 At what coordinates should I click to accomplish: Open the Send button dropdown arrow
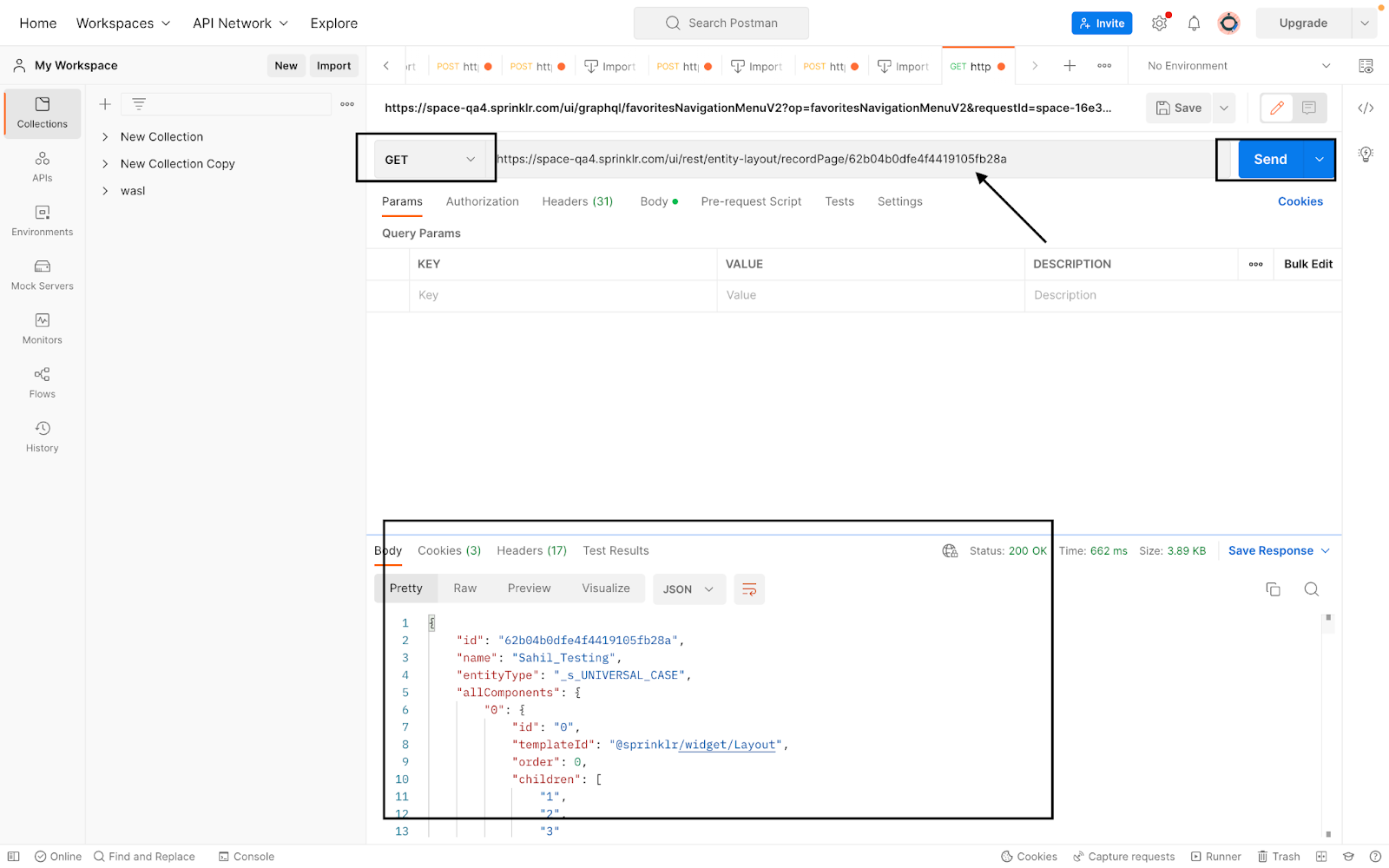1320,160
